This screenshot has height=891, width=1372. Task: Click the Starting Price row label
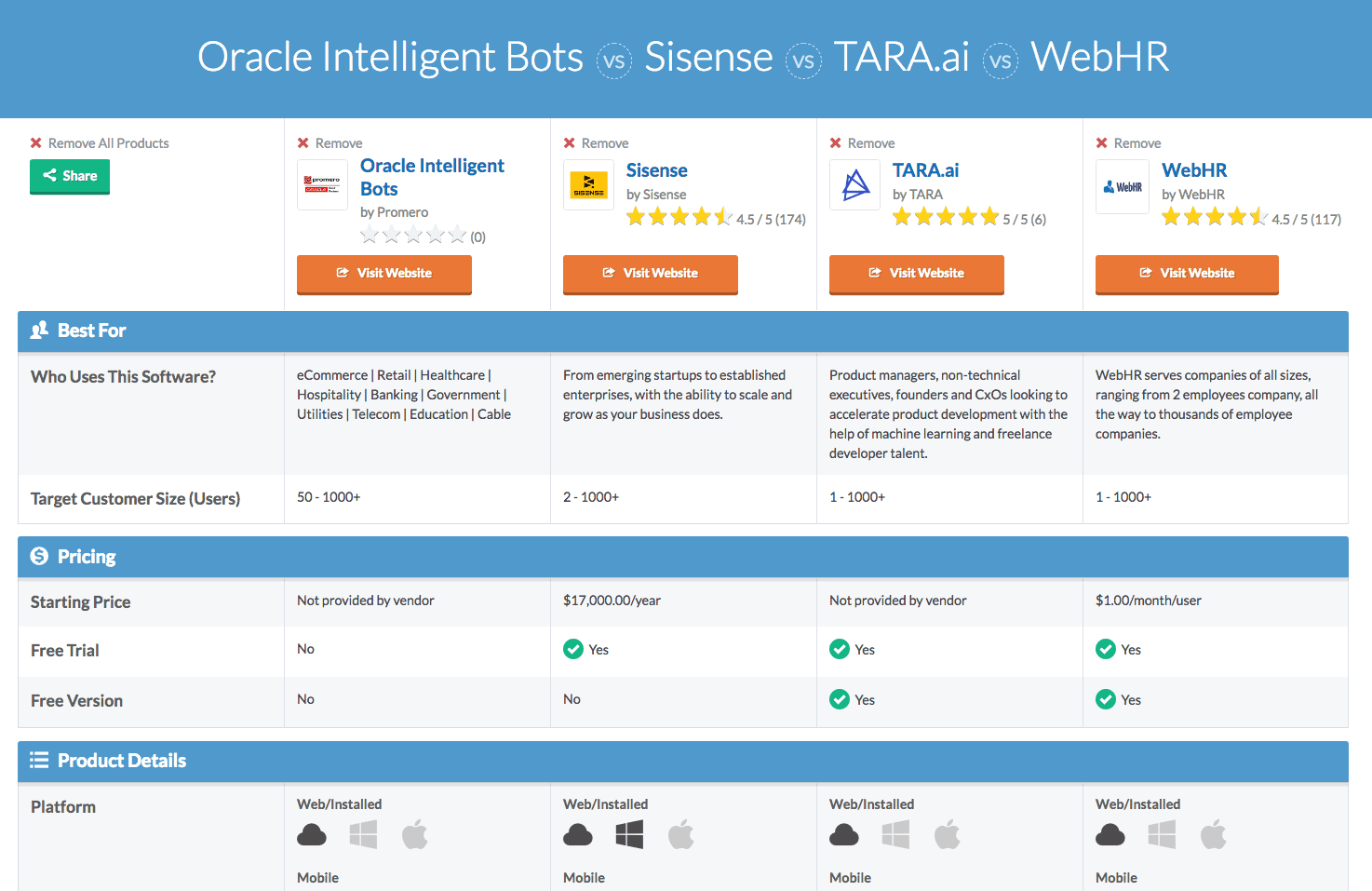80,602
